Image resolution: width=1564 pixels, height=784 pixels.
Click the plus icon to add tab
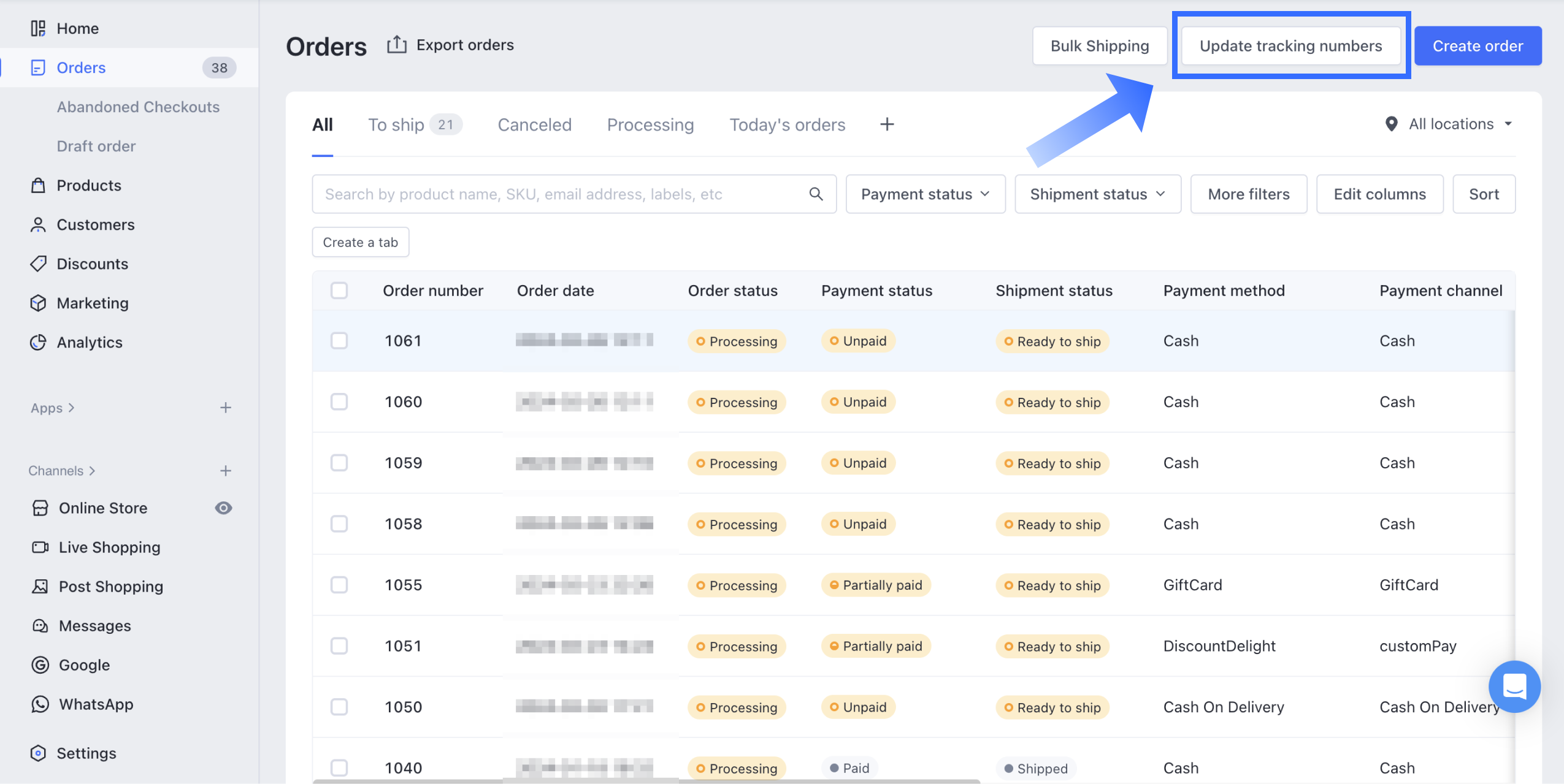click(x=887, y=124)
